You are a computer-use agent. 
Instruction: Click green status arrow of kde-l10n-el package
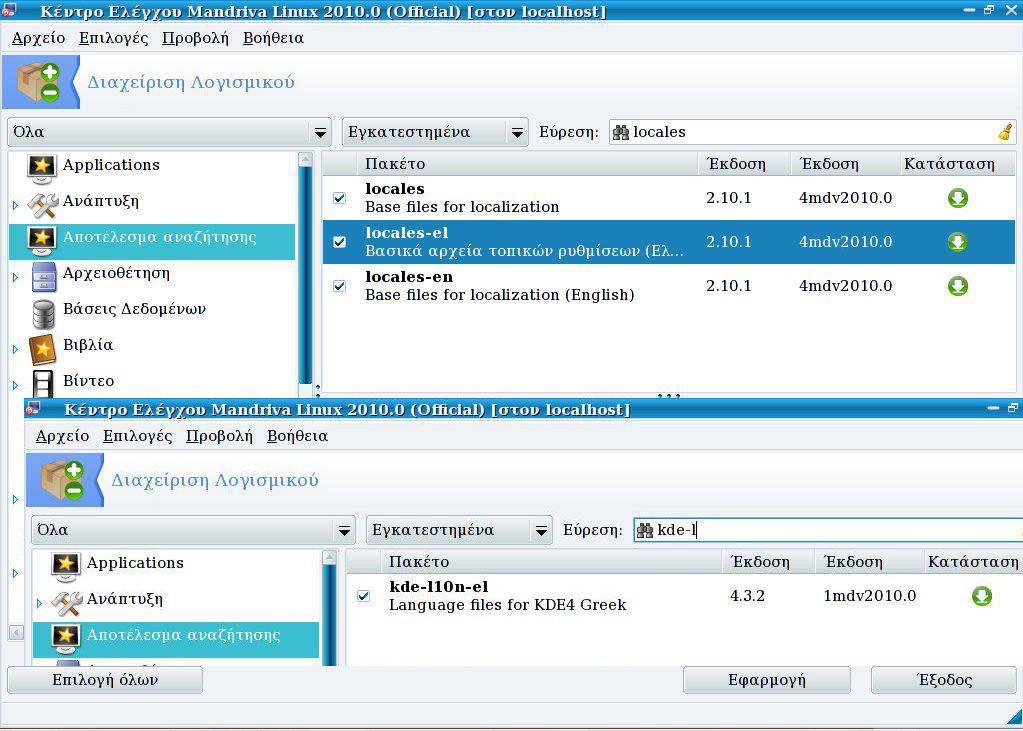click(981, 596)
